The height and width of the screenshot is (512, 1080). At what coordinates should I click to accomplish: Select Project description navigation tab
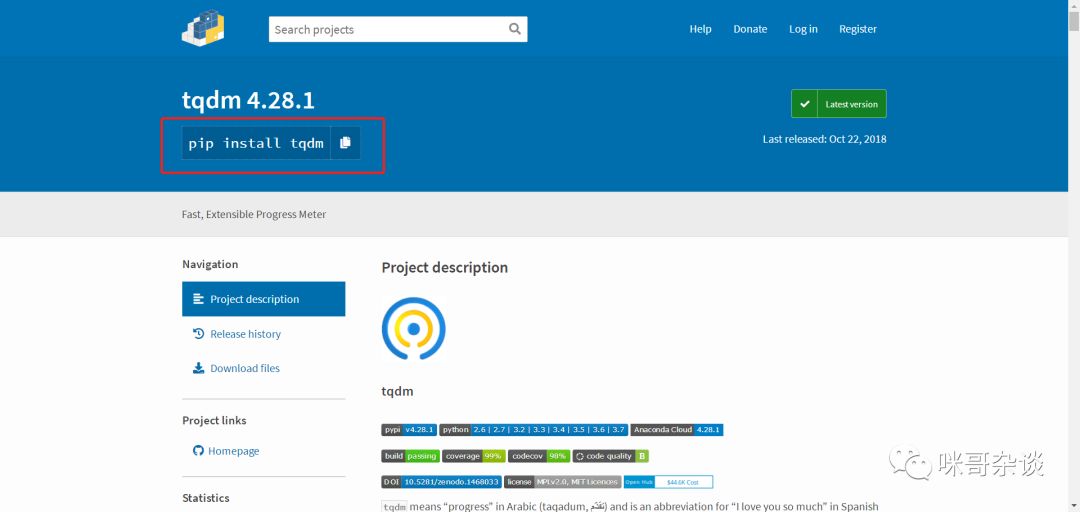(264, 299)
